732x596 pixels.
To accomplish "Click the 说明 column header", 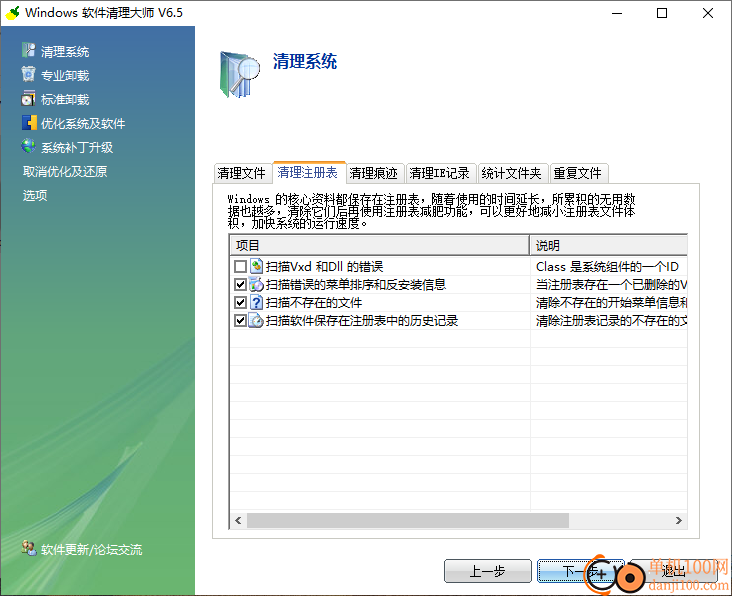I will click(608, 245).
